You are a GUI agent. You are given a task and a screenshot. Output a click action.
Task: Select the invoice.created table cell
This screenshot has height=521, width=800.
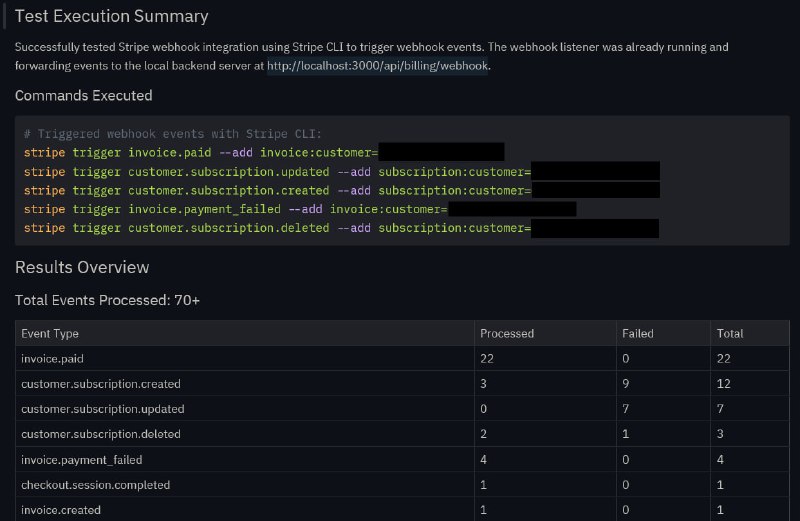61,510
